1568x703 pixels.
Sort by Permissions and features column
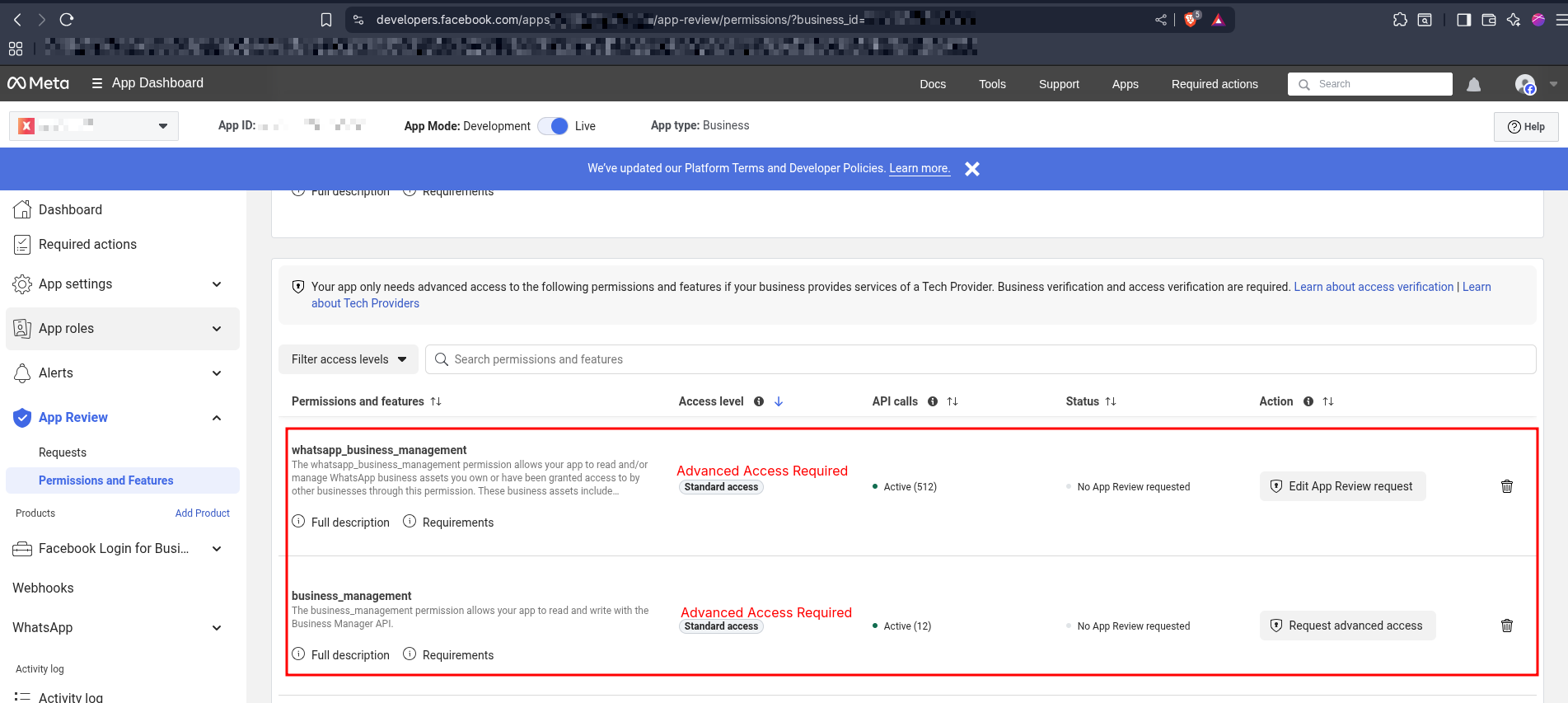436,401
